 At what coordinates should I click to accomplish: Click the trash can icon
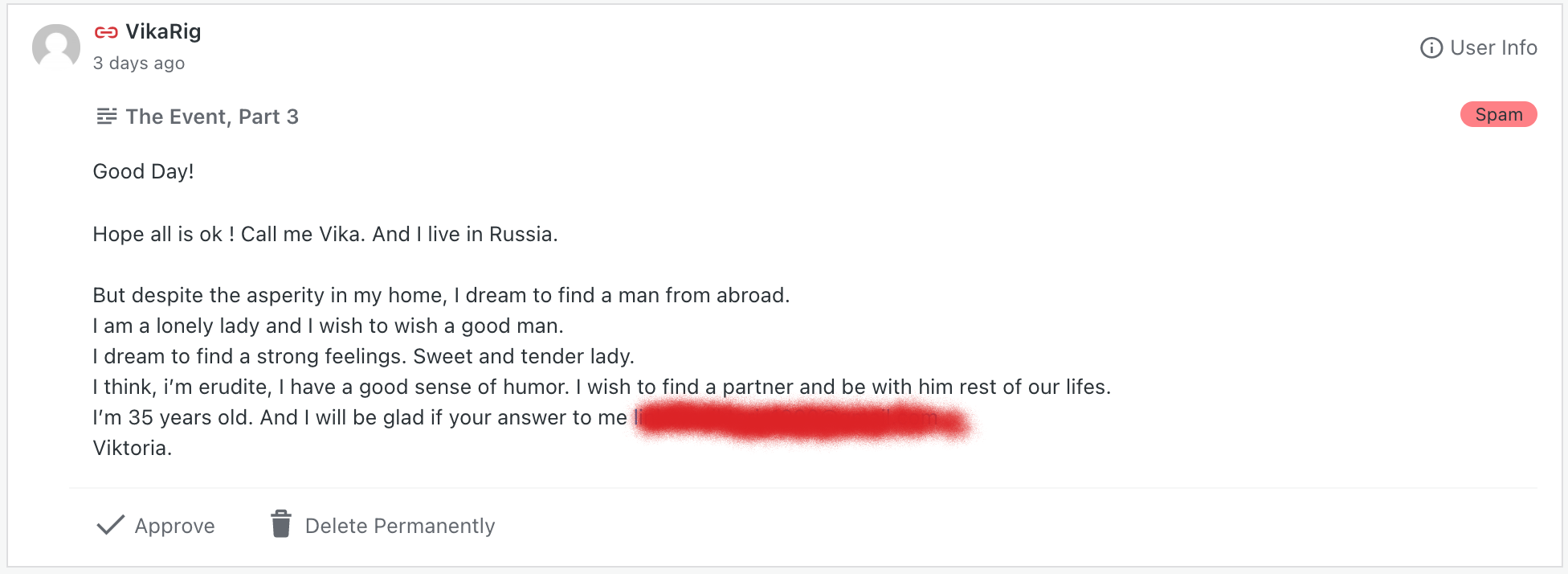point(281,524)
